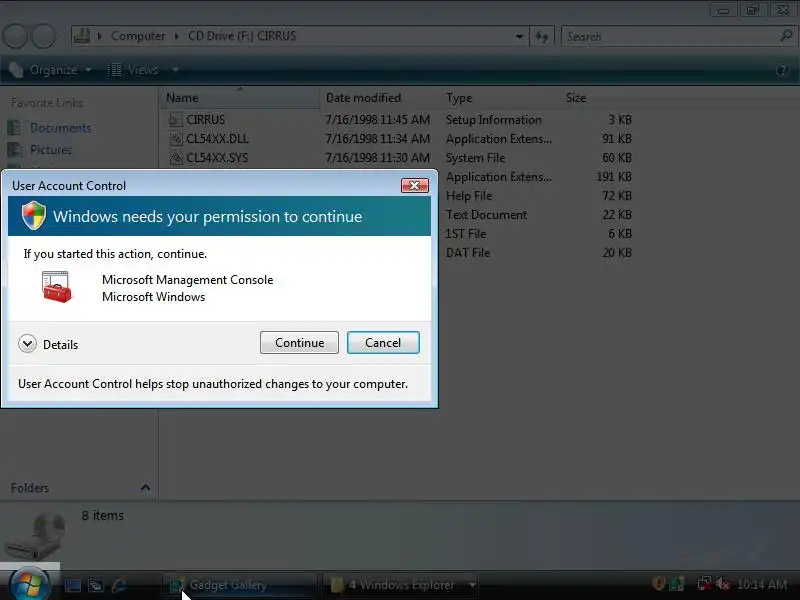Sort by the Size column header
Viewport: 800px width, 600px height.
point(598,97)
